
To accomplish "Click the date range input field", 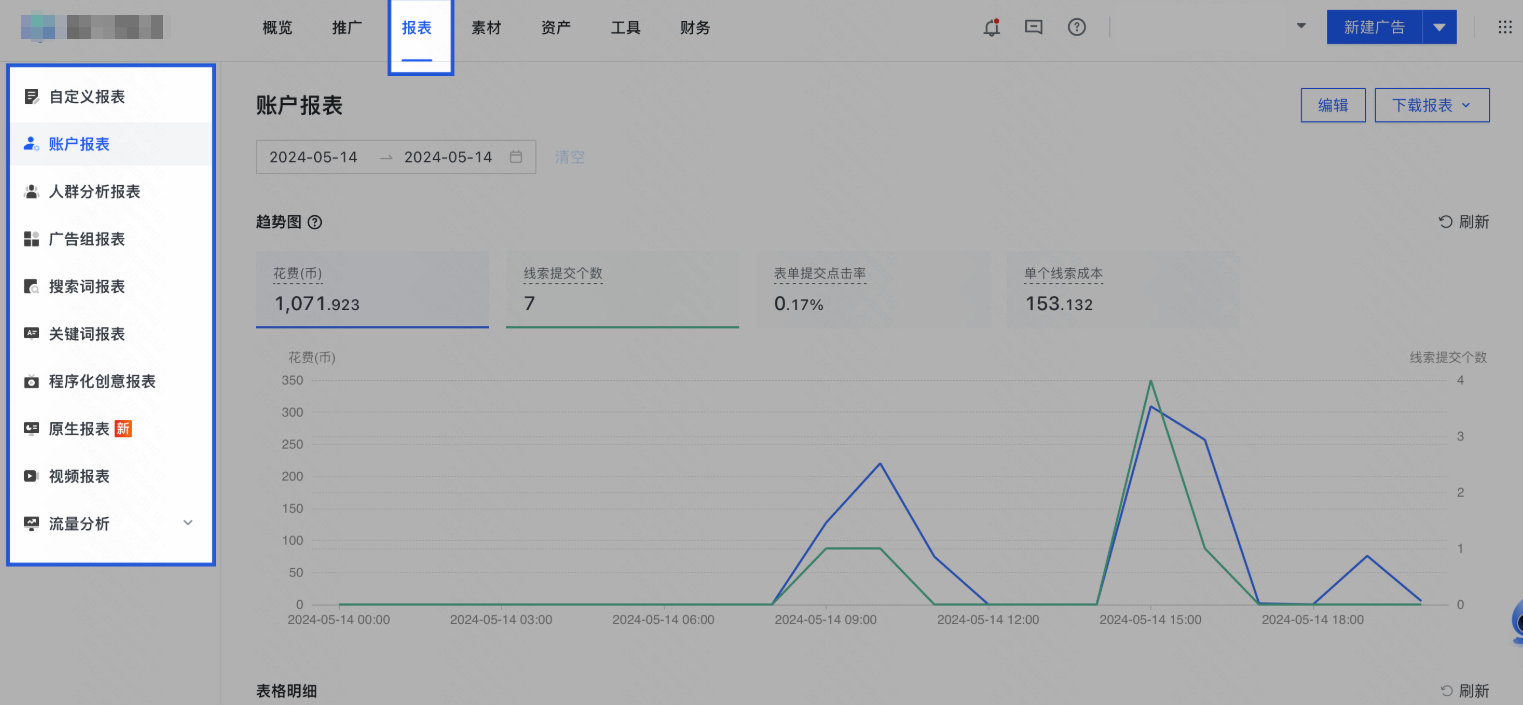I will pos(395,157).
